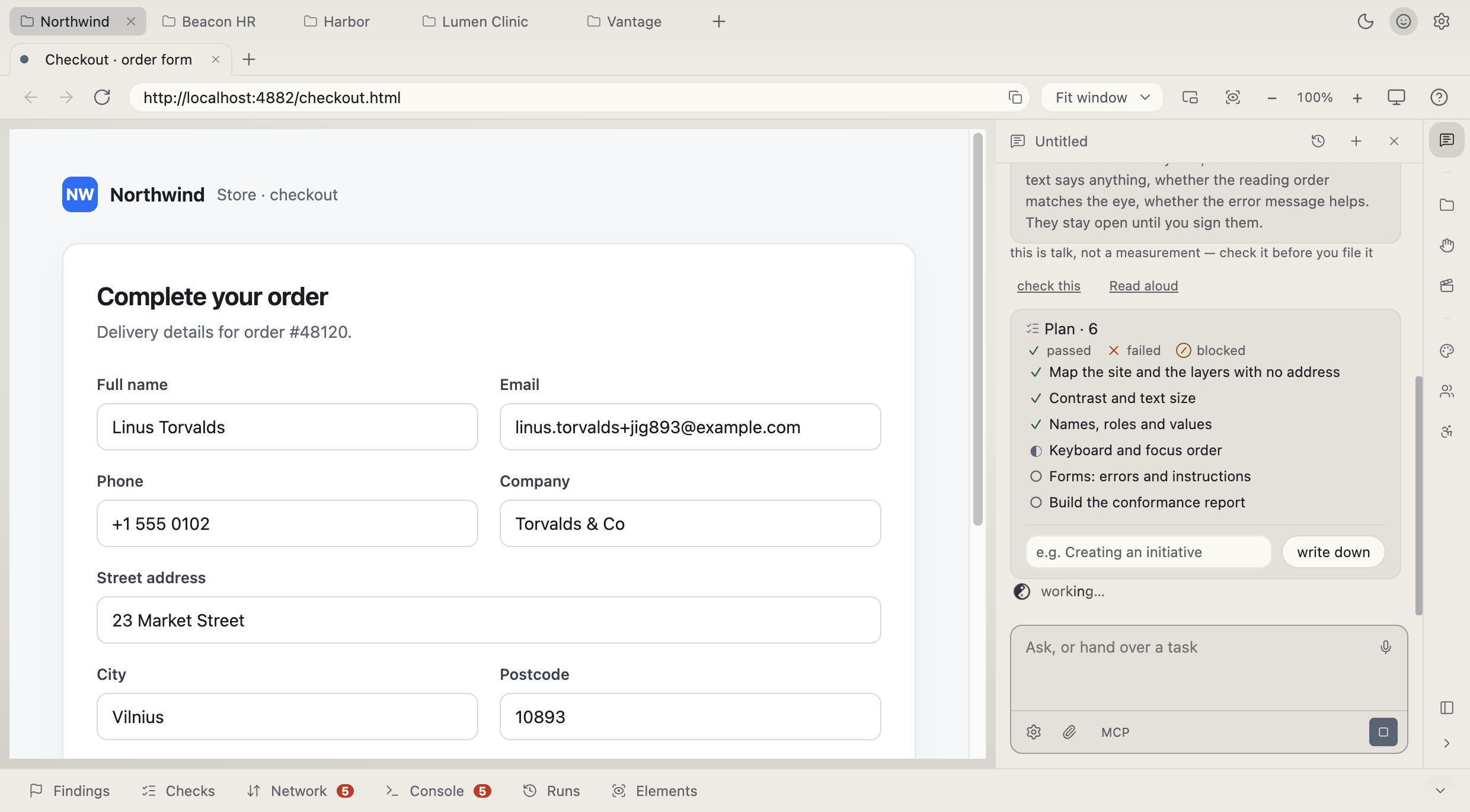Click the plan note input field
1470x812 pixels.
pos(1148,552)
